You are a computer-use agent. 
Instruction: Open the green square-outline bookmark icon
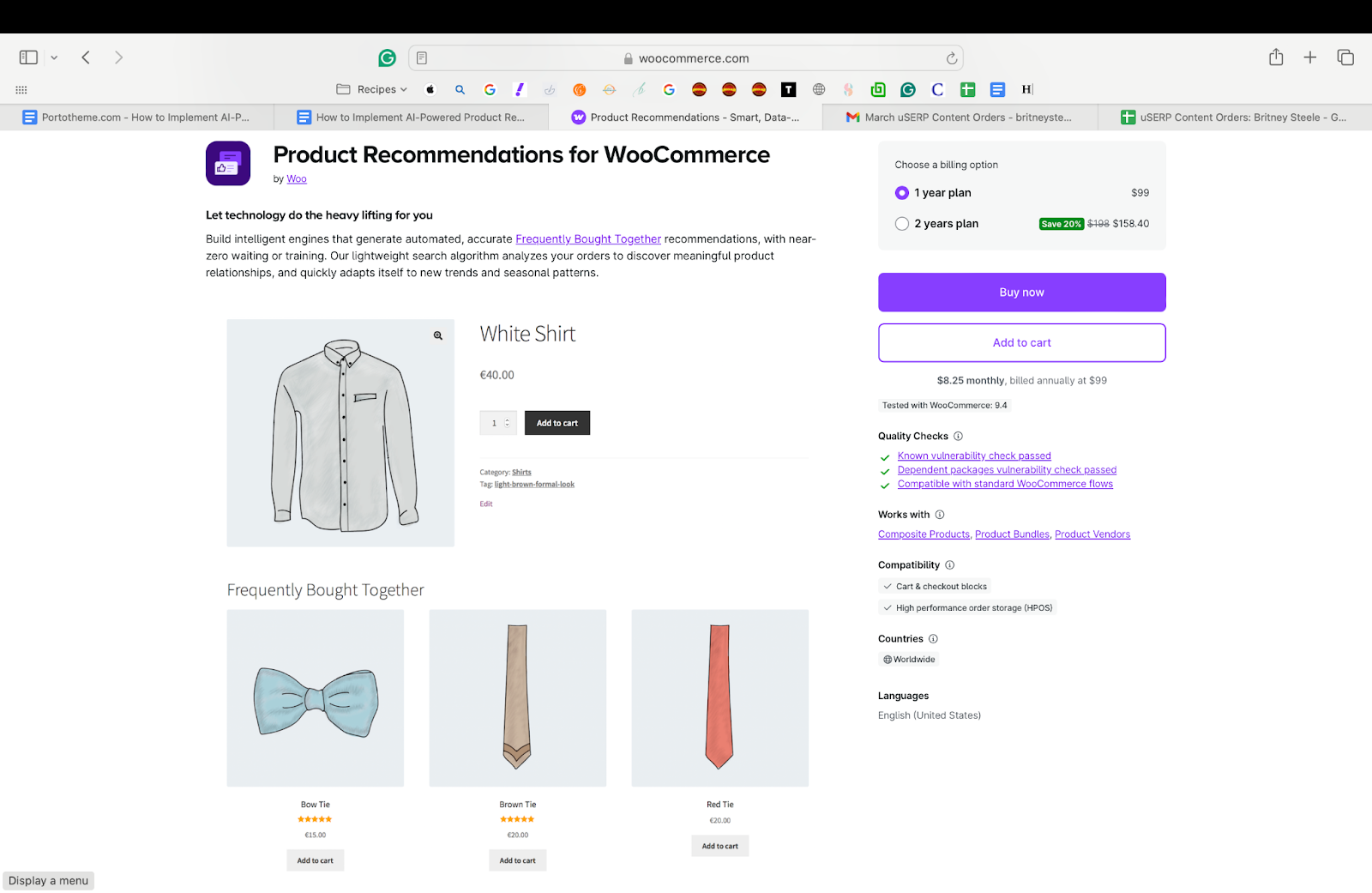tap(878, 89)
